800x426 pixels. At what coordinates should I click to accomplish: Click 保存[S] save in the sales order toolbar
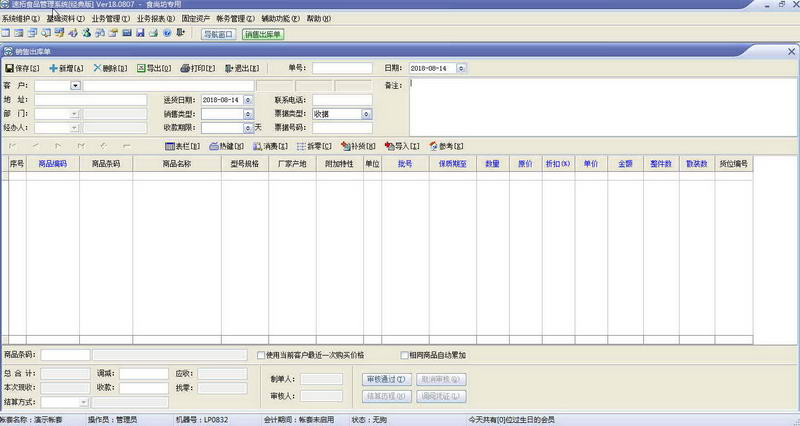pyautogui.click(x=22, y=68)
